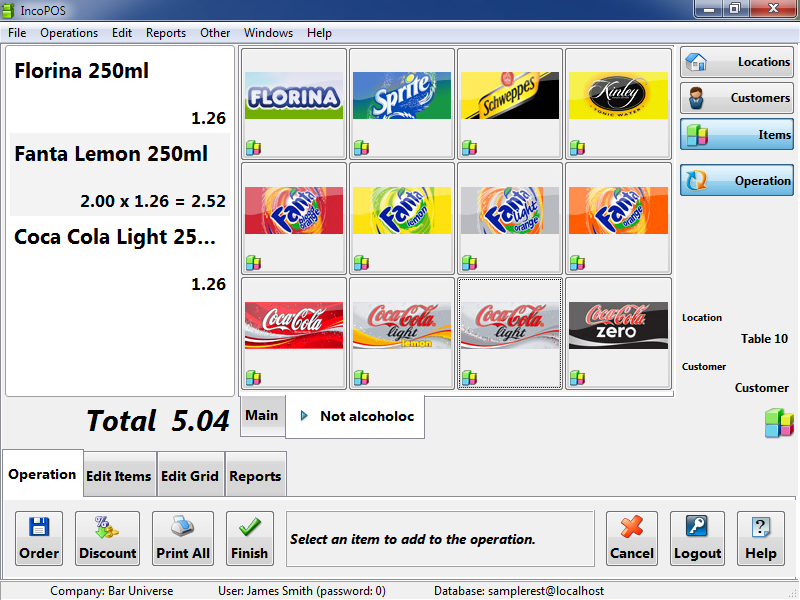Screen dimensions: 800x600
Task: Click Database: samplerest@localhost status entry
Action: coord(519,591)
